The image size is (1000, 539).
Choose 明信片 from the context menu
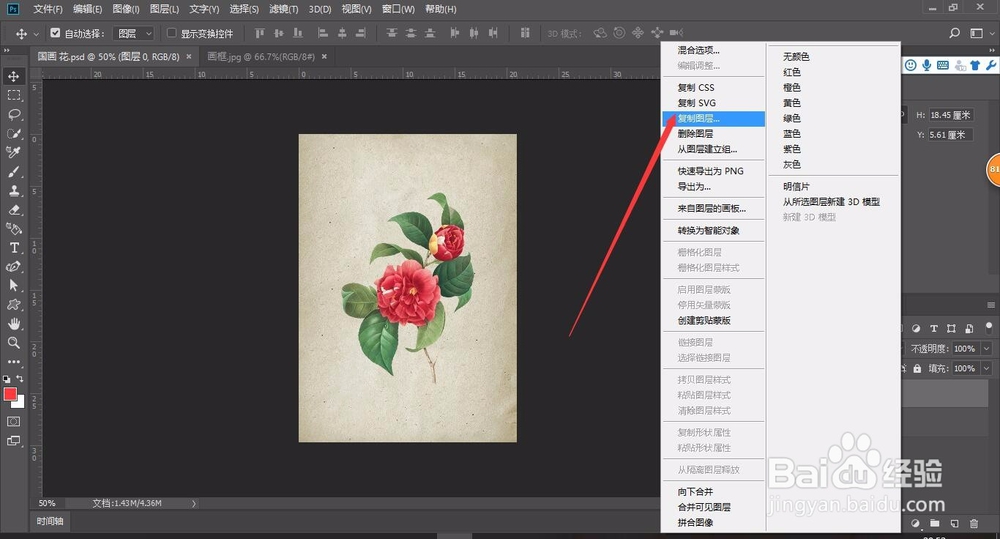pos(834,186)
